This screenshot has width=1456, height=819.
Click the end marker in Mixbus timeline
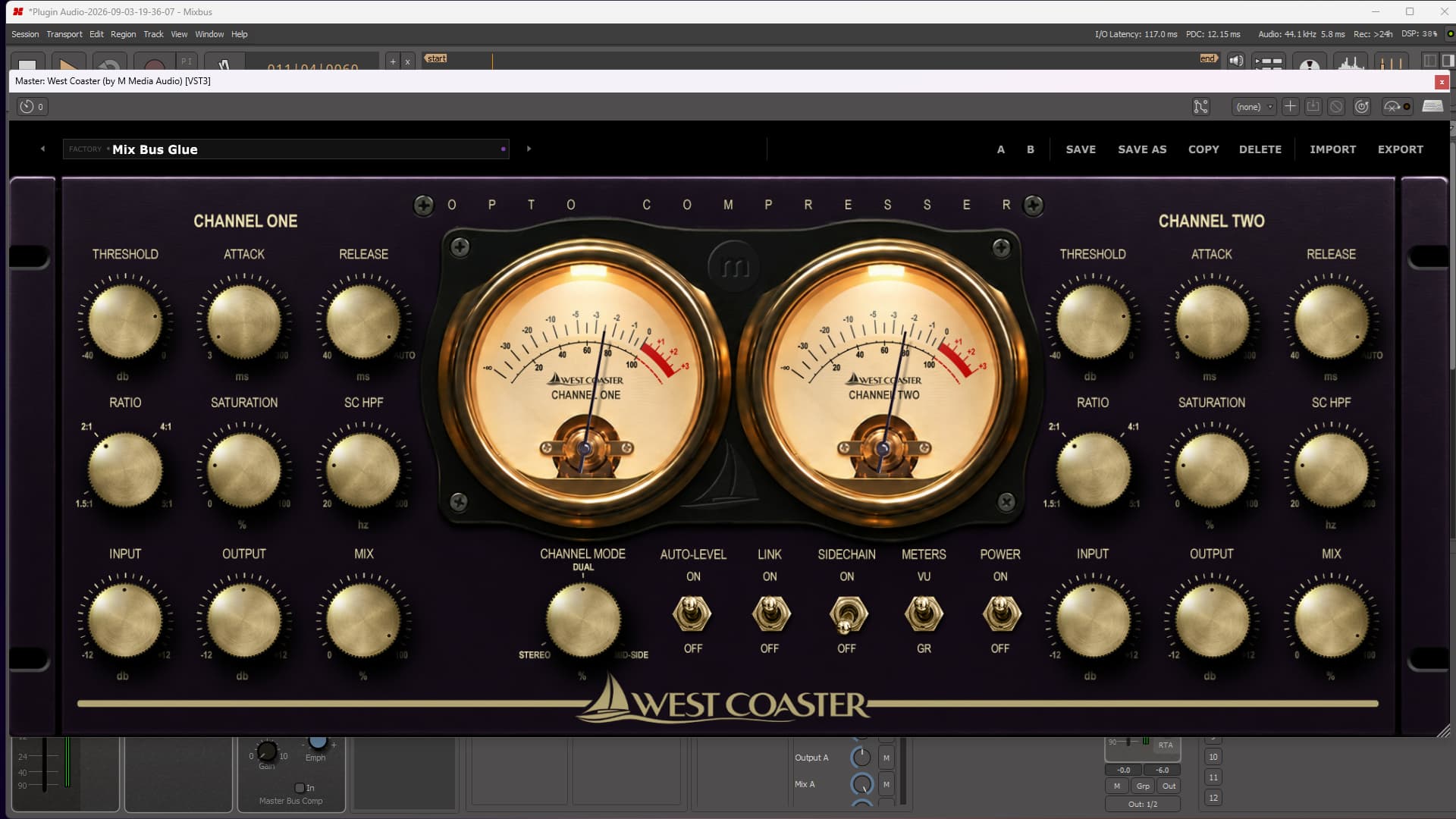tap(1208, 58)
